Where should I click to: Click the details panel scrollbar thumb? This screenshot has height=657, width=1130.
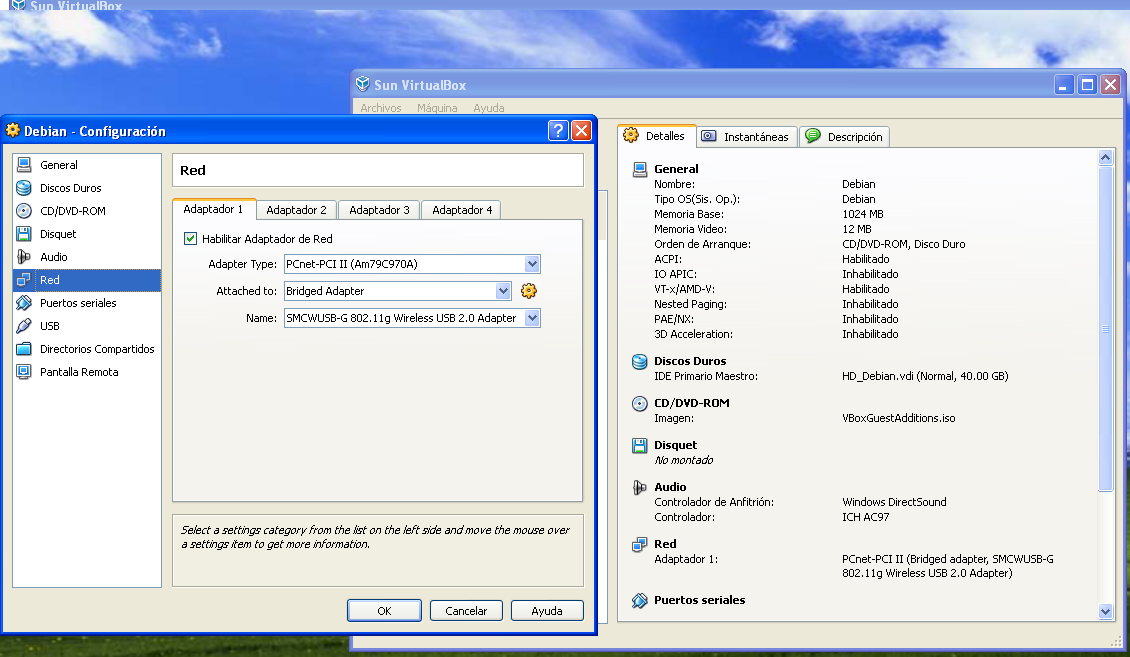[1105, 328]
